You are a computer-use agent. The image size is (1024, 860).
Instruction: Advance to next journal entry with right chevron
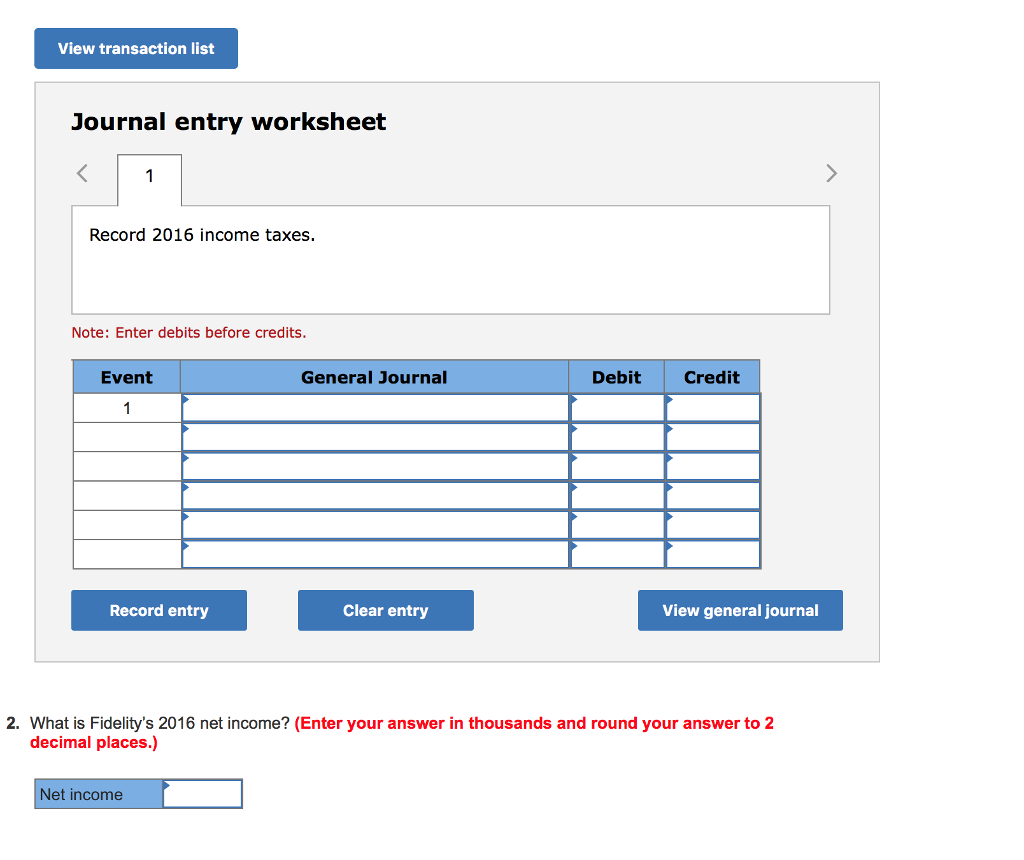coord(831,173)
